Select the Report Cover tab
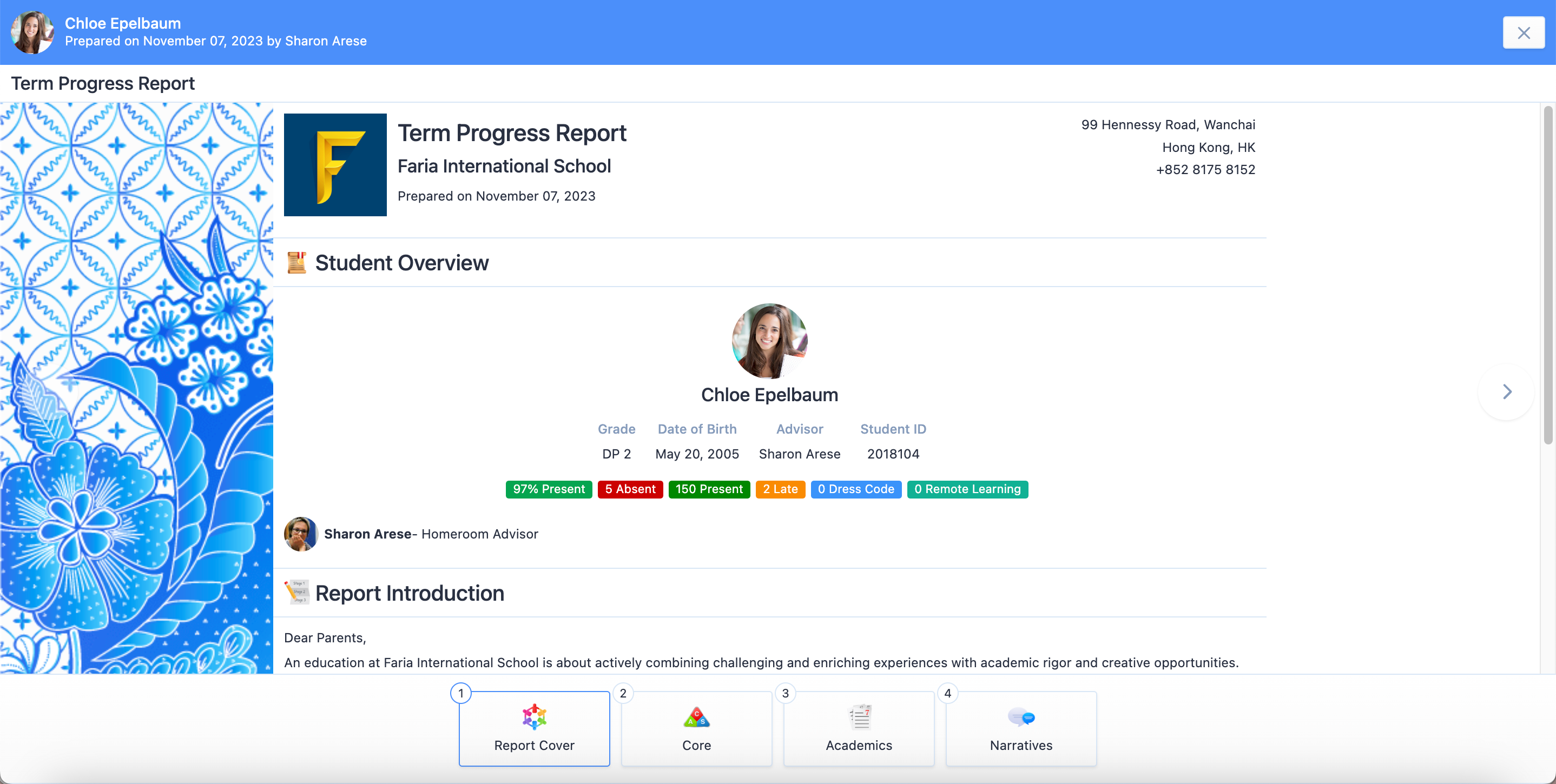The image size is (1556, 784). point(534,743)
